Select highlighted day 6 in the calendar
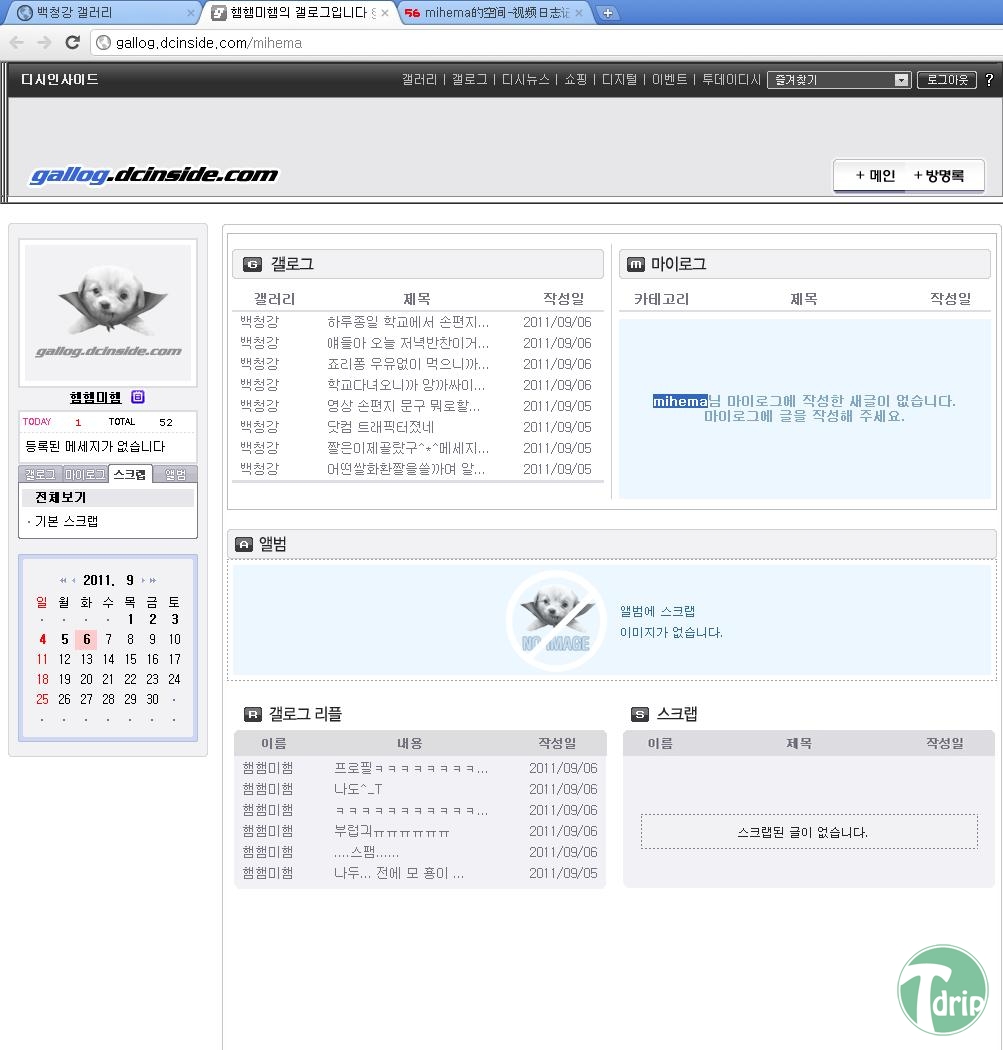This screenshot has height=1050, width=1003. 86,640
